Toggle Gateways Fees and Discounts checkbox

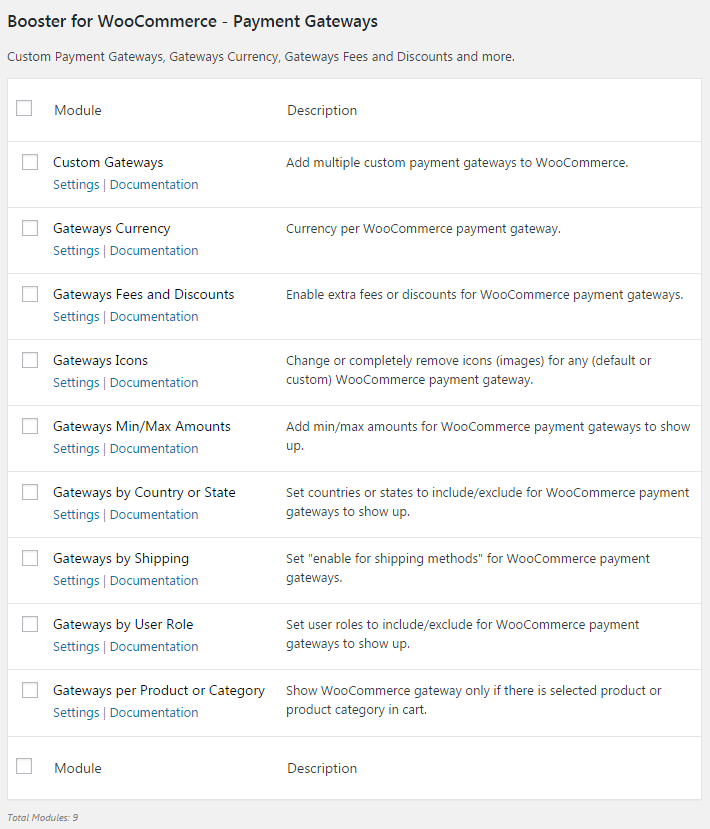tap(30, 294)
